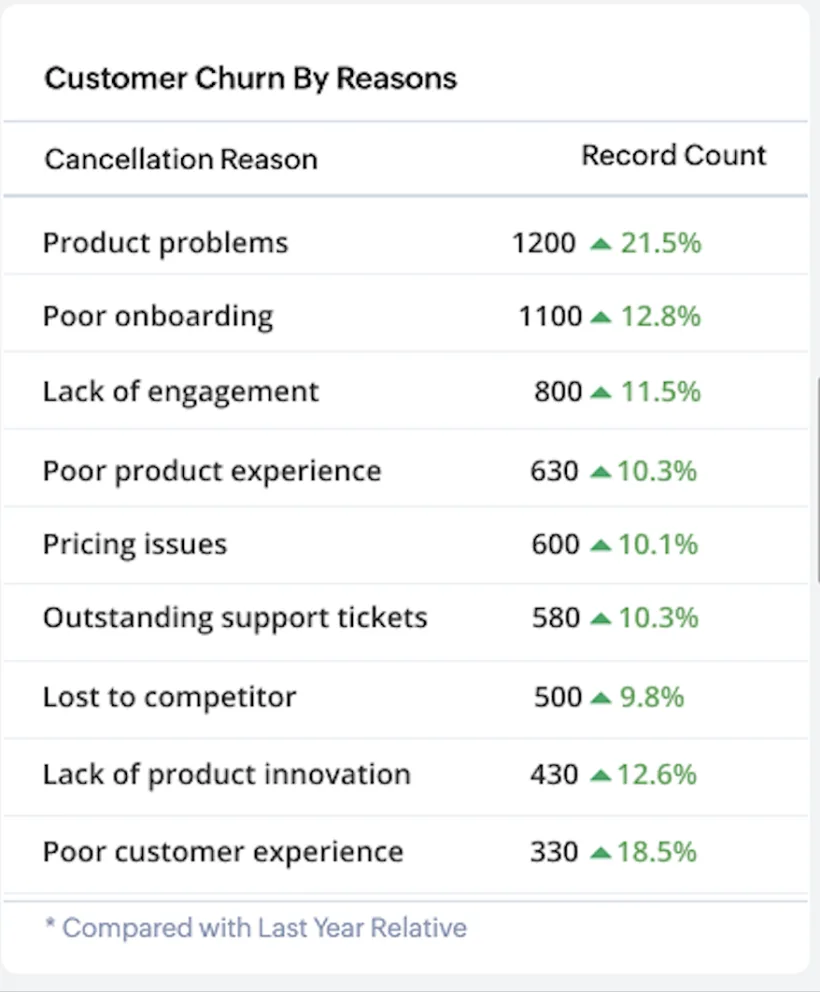The height and width of the screenshot is (992, 820).
Task: Click the up arrow next to Poor onboarding 12.8%
Action: [600, 318]
